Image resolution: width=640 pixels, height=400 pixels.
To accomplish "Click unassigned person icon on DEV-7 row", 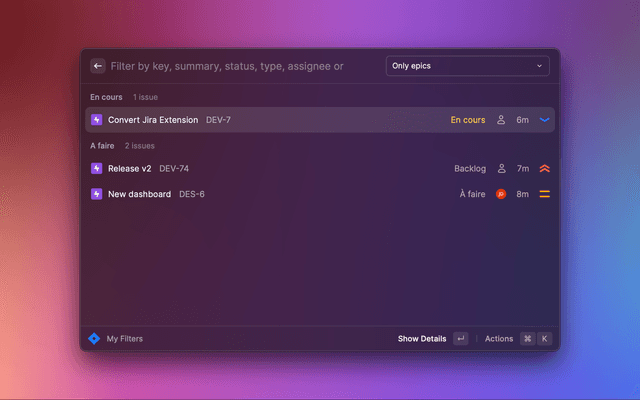I will 501,120.
